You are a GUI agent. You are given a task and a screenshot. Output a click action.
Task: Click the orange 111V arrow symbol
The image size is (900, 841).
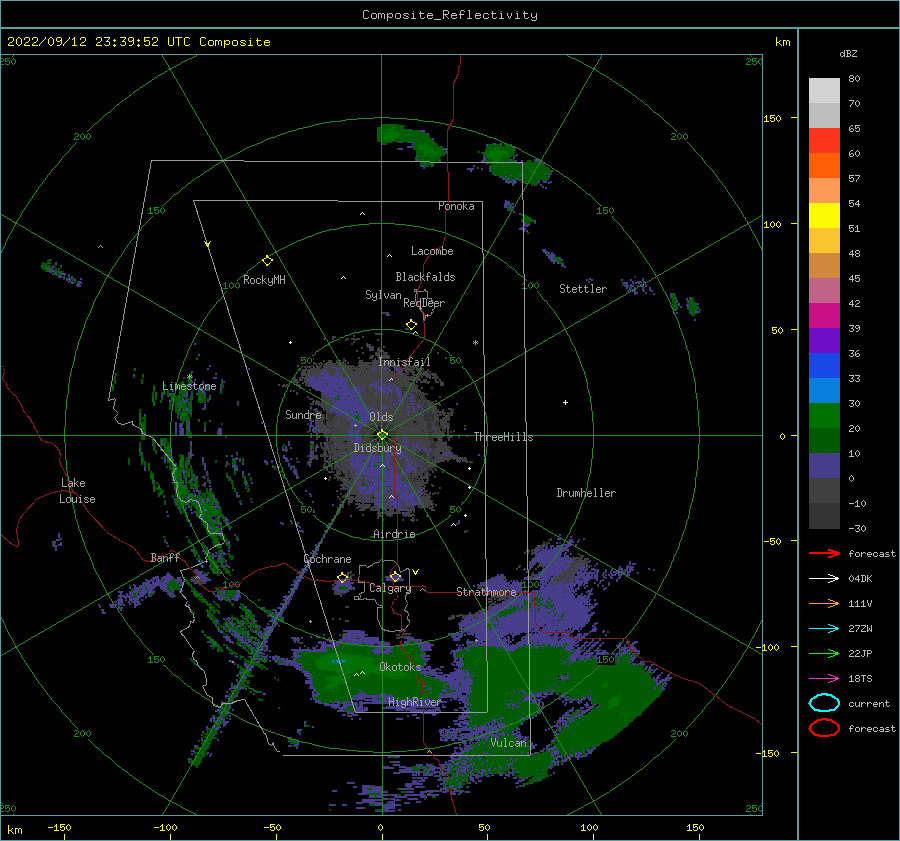824,603
